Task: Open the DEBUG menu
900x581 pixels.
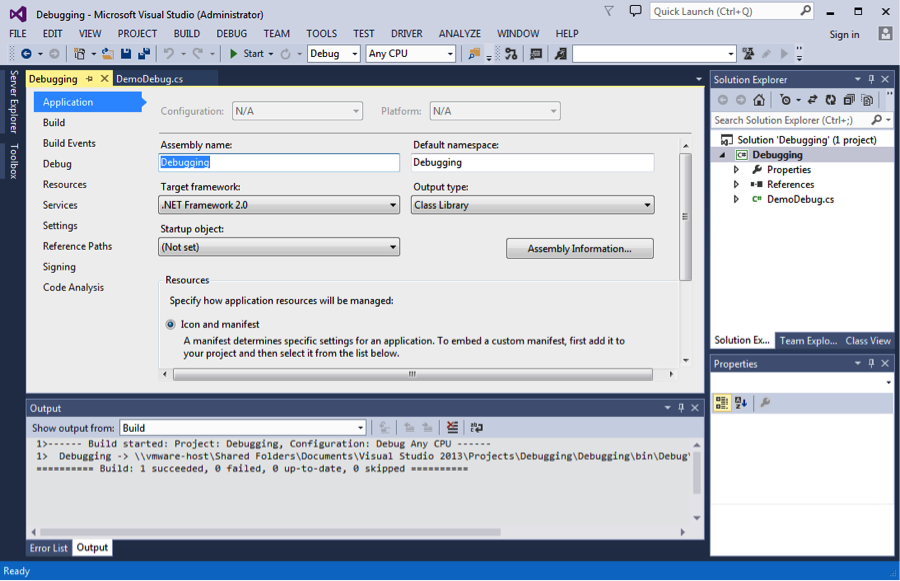Action: (x=231, y=33)
